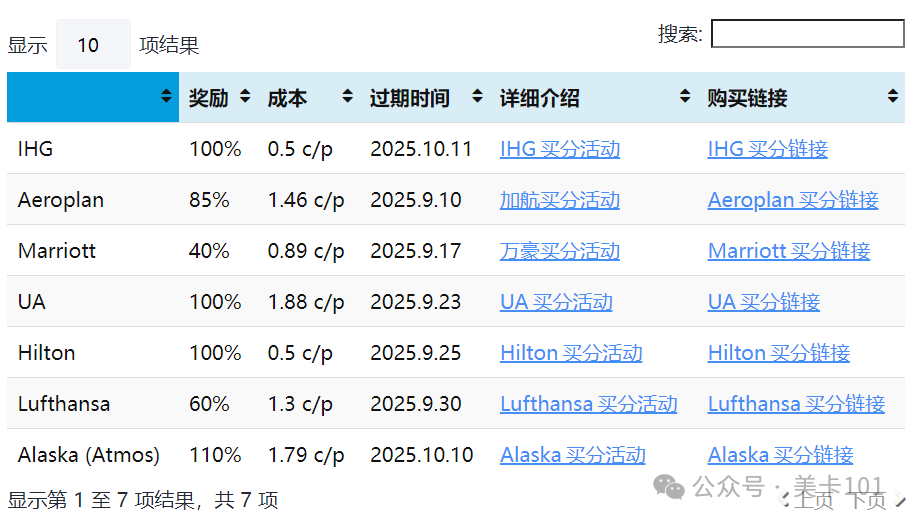Image resolution: width=912 pixels, height=522 pixels.
Task: Open Marriott 买分链接 link
Action: [x=789, y=251]
